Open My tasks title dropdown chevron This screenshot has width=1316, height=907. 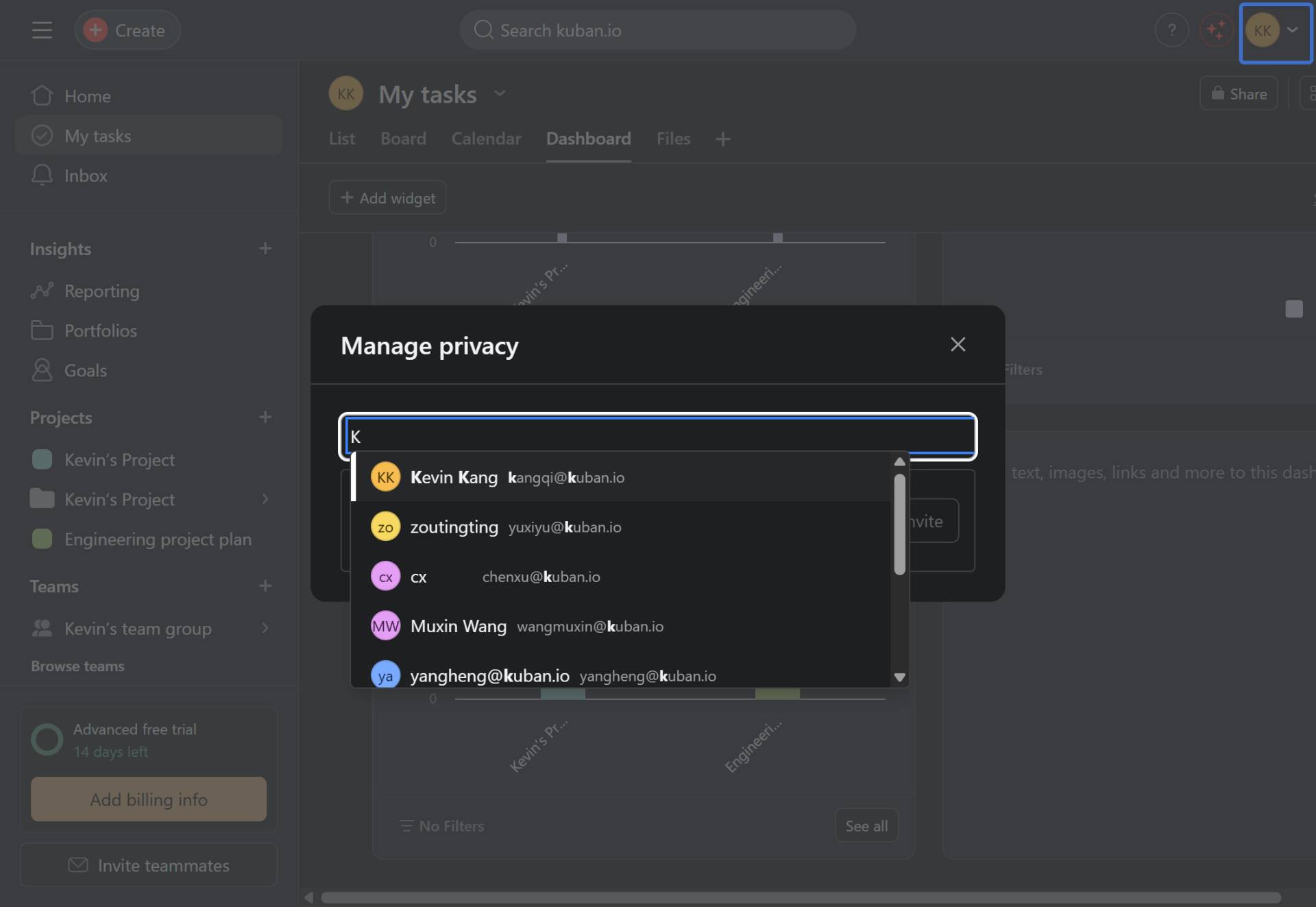[x=500, y=93]
